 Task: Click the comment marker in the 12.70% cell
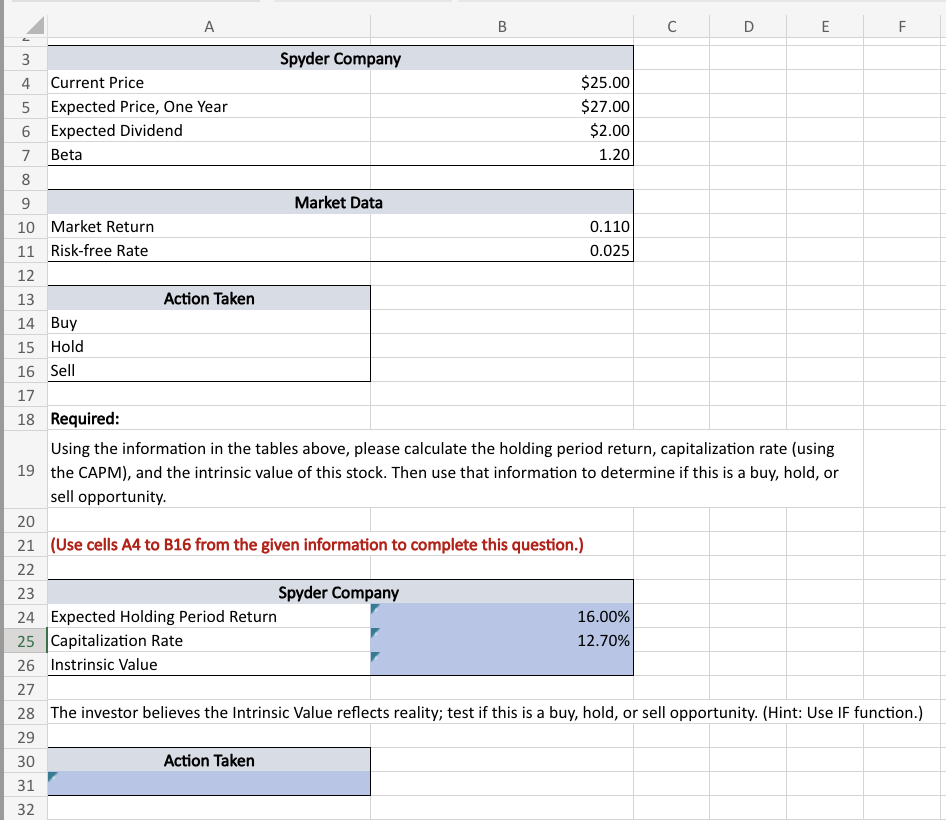377,634
